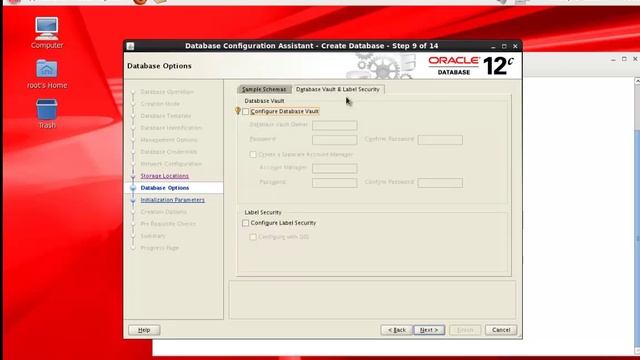Maximize the Database Configuration Assistant window
The image size is (640, 360).
pos(504,46)
